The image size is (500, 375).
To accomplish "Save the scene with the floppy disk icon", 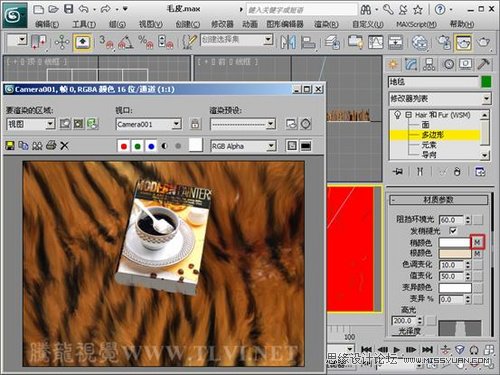I will (x=68, y=9).
